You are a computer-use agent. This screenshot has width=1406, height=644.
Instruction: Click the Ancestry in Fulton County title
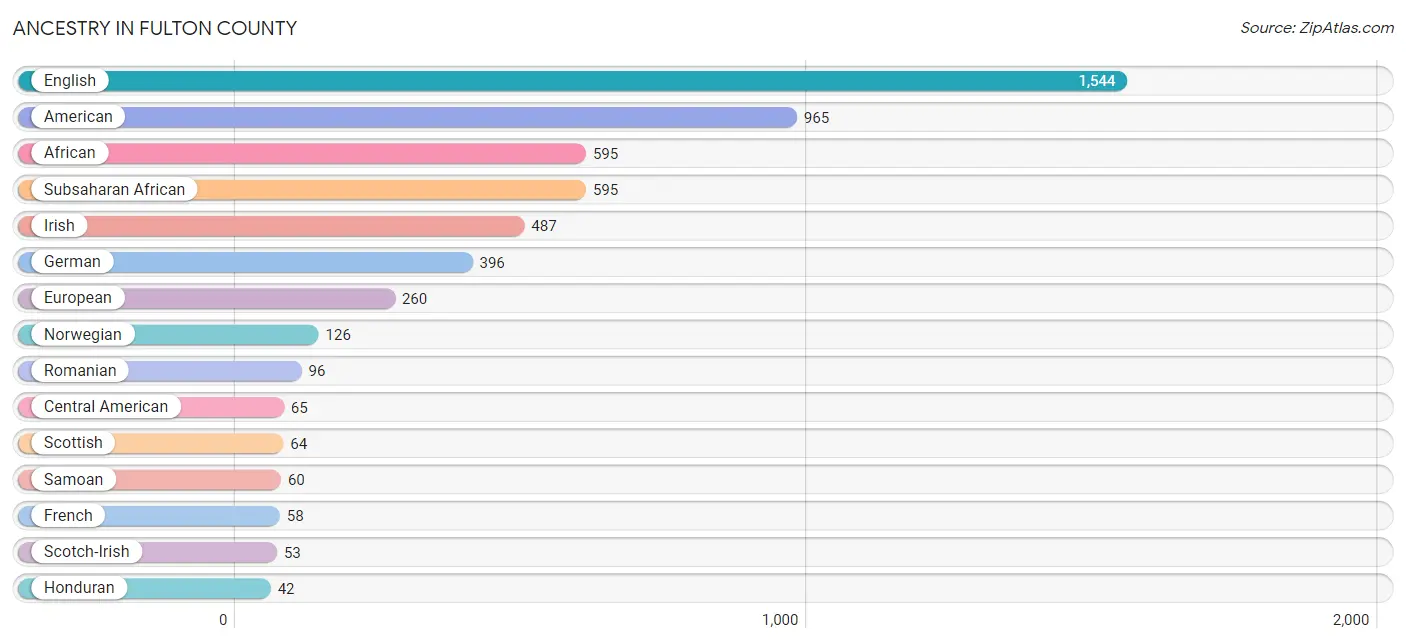pos(155,28)
